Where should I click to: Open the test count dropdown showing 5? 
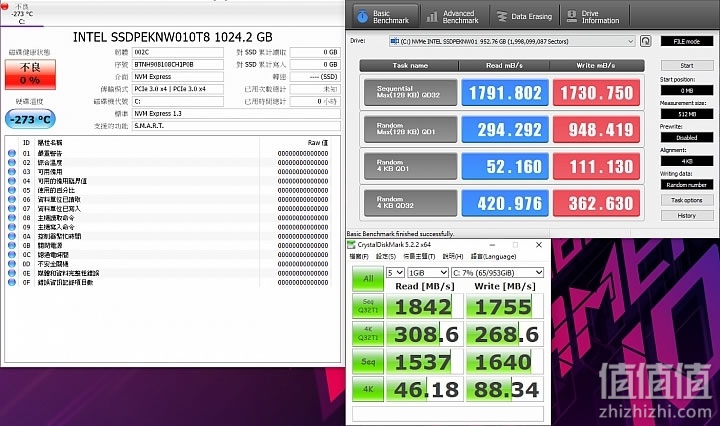click(x=395, y=273)
